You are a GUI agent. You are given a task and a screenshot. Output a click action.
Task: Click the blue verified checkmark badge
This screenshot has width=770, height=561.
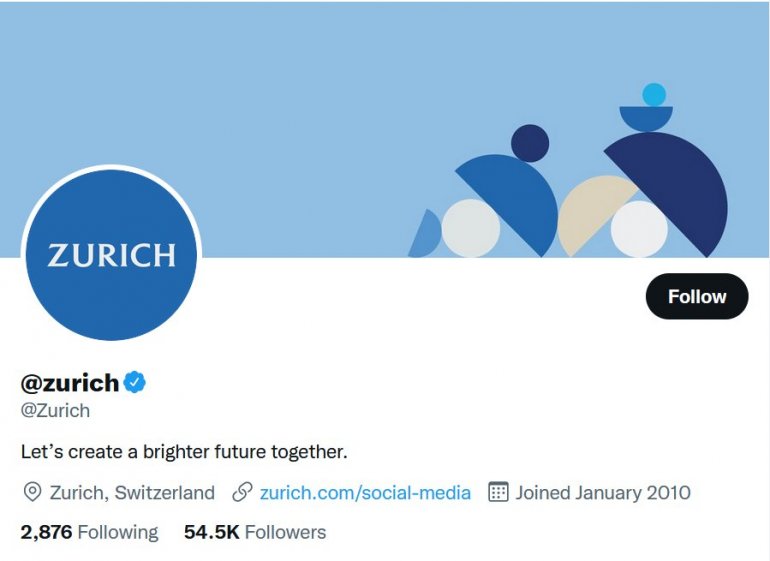[135, 381]
